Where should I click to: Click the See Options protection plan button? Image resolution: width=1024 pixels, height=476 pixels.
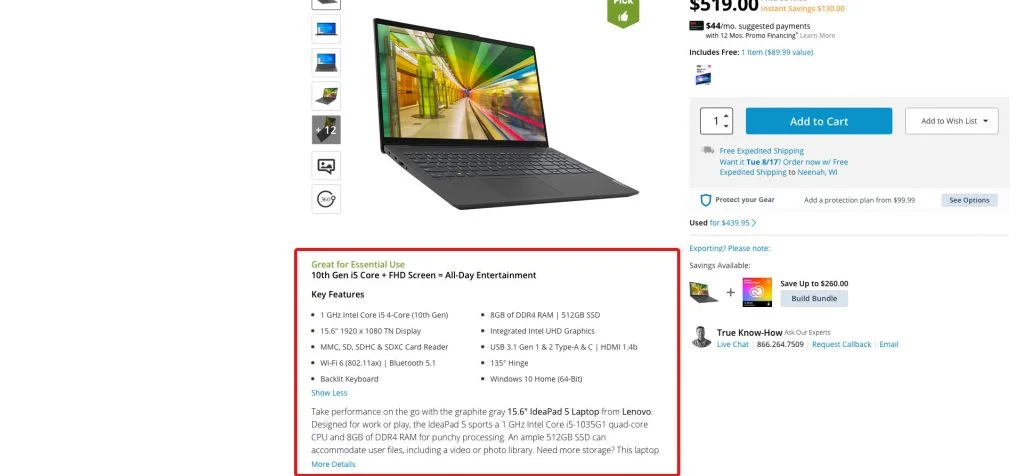(x=969, y=200)
